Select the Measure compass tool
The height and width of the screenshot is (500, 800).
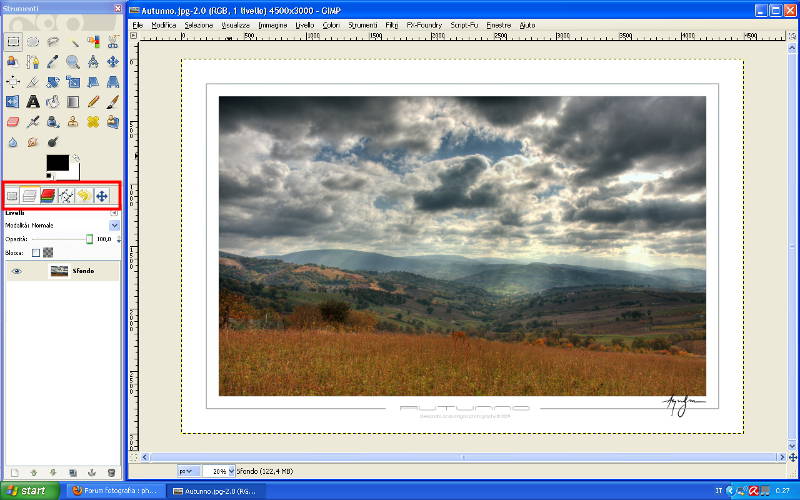[93, 62]
